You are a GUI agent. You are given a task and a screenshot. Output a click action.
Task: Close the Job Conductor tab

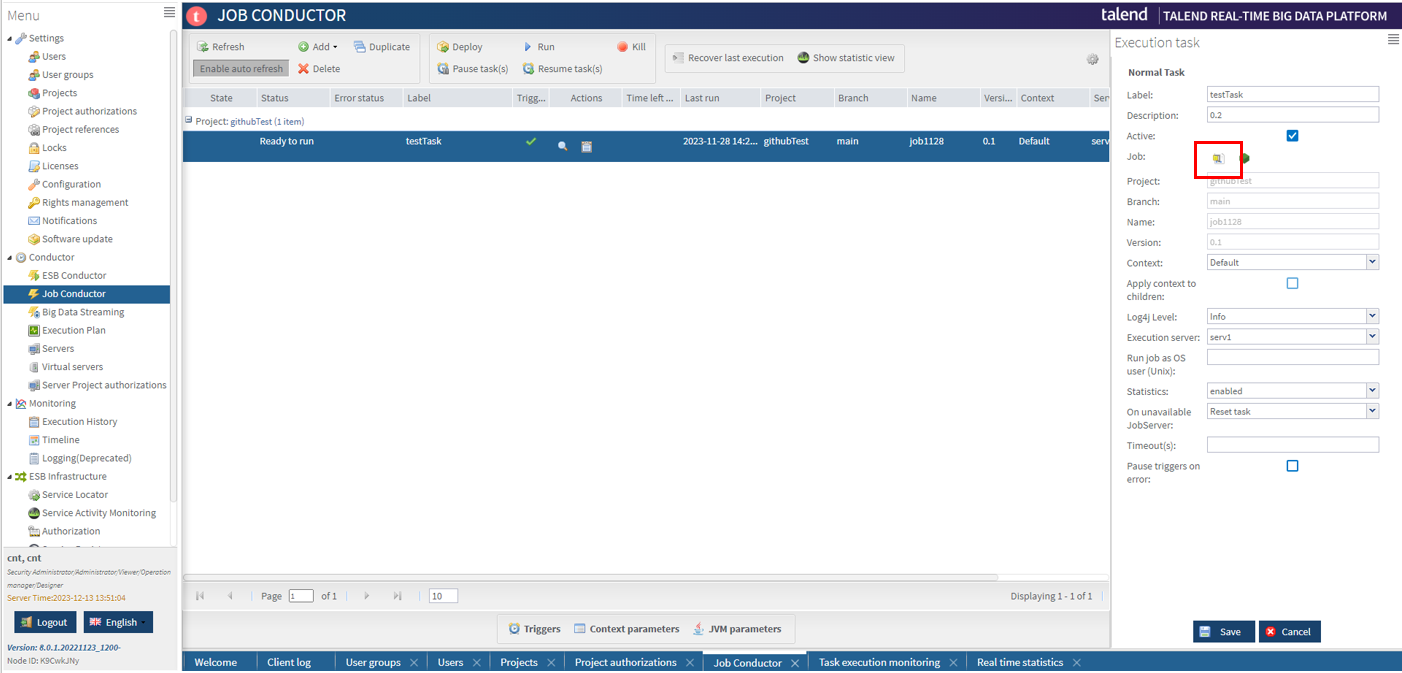pyautogui.click(x=795, y=663)
